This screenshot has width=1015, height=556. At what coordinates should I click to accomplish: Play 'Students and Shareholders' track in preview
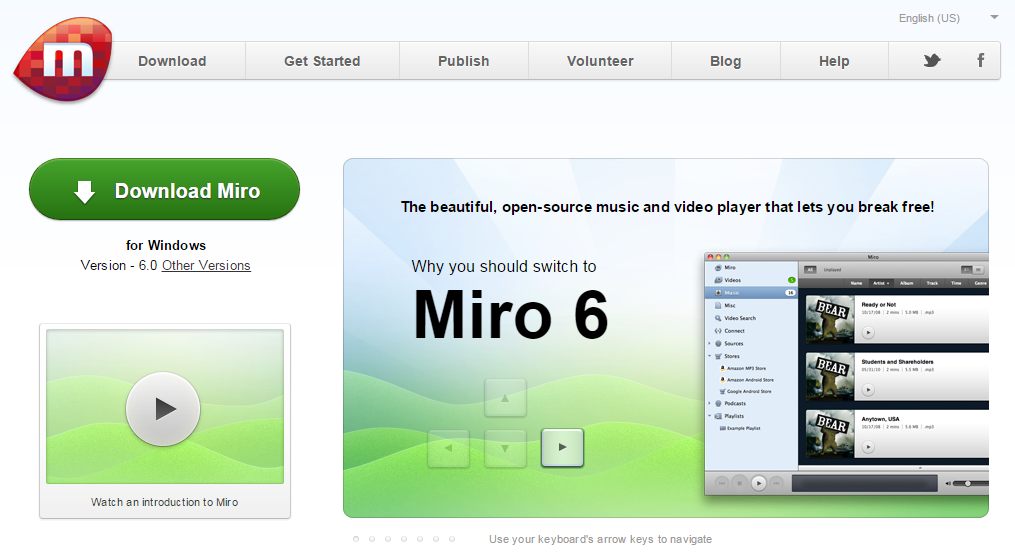pyautogui.click(x=868, y=390)
